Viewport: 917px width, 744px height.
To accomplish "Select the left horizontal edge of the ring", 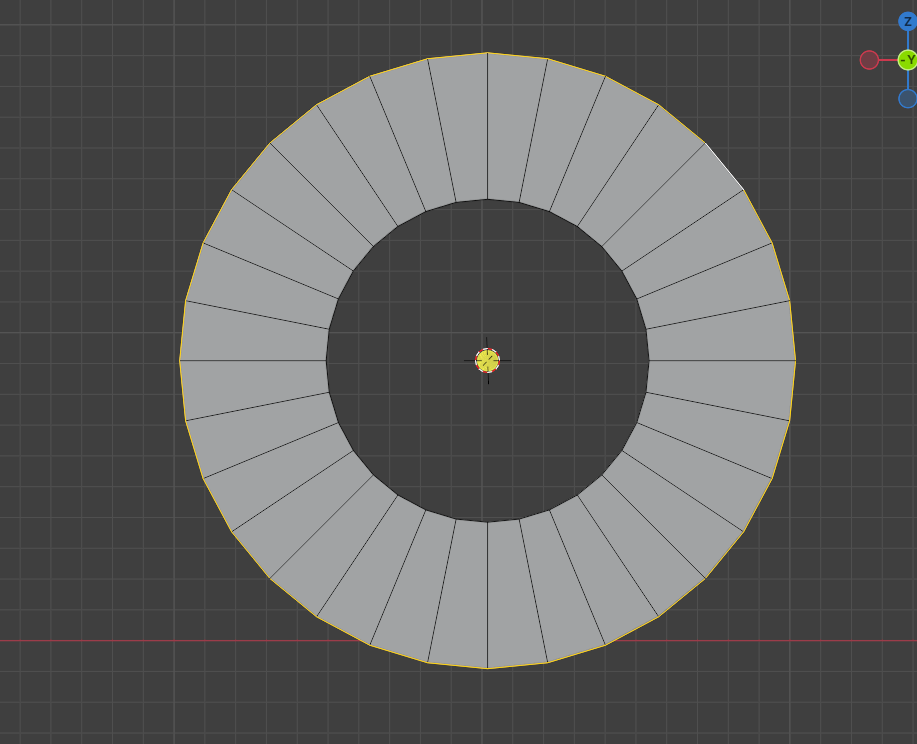I will 253,360.
